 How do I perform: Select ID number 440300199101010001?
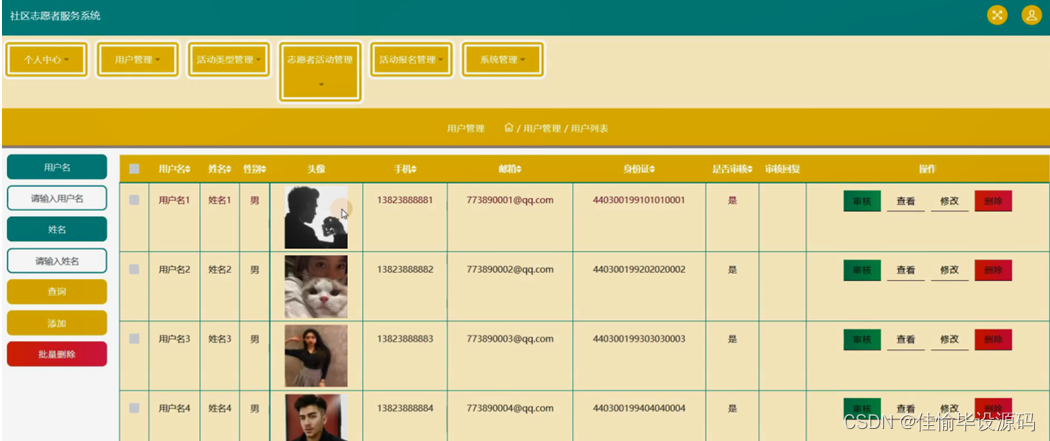coord(639,200)
